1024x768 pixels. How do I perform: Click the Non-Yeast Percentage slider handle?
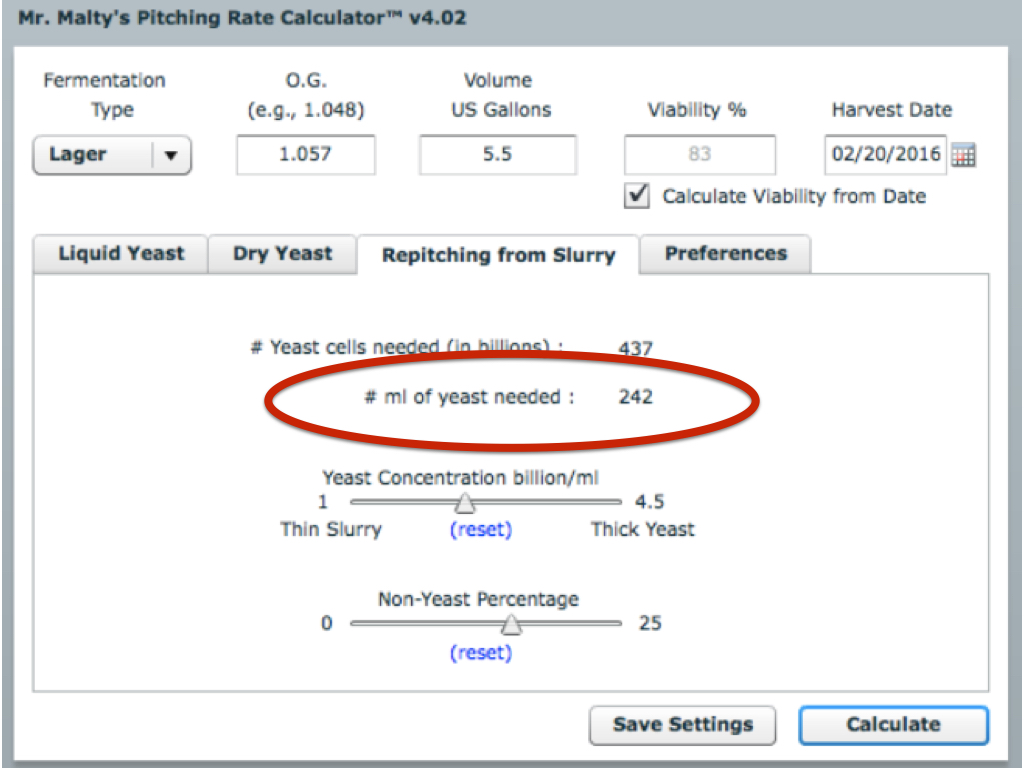[x=511, y=625]
